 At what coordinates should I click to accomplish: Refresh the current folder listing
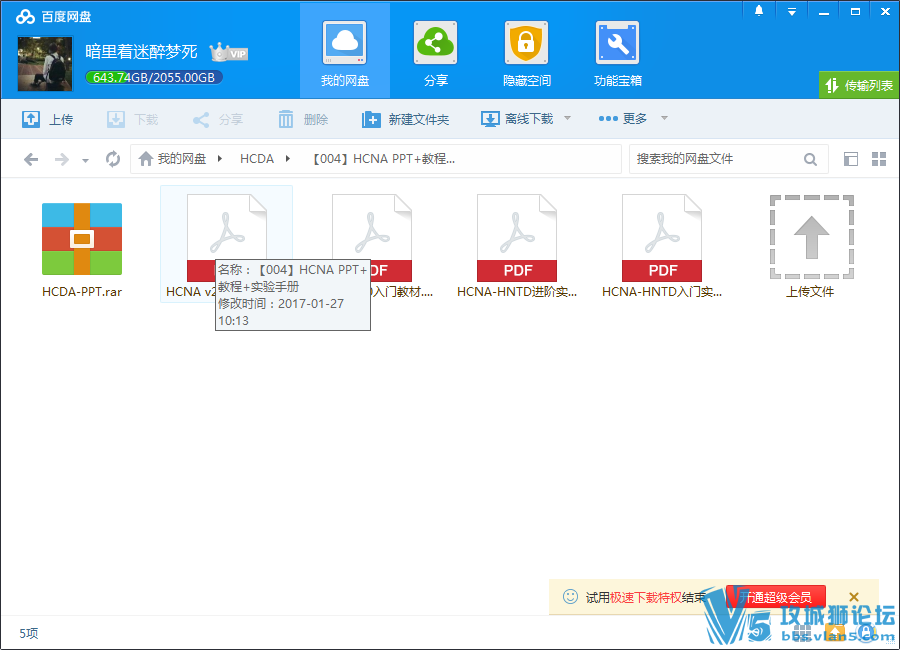point(113,159)
